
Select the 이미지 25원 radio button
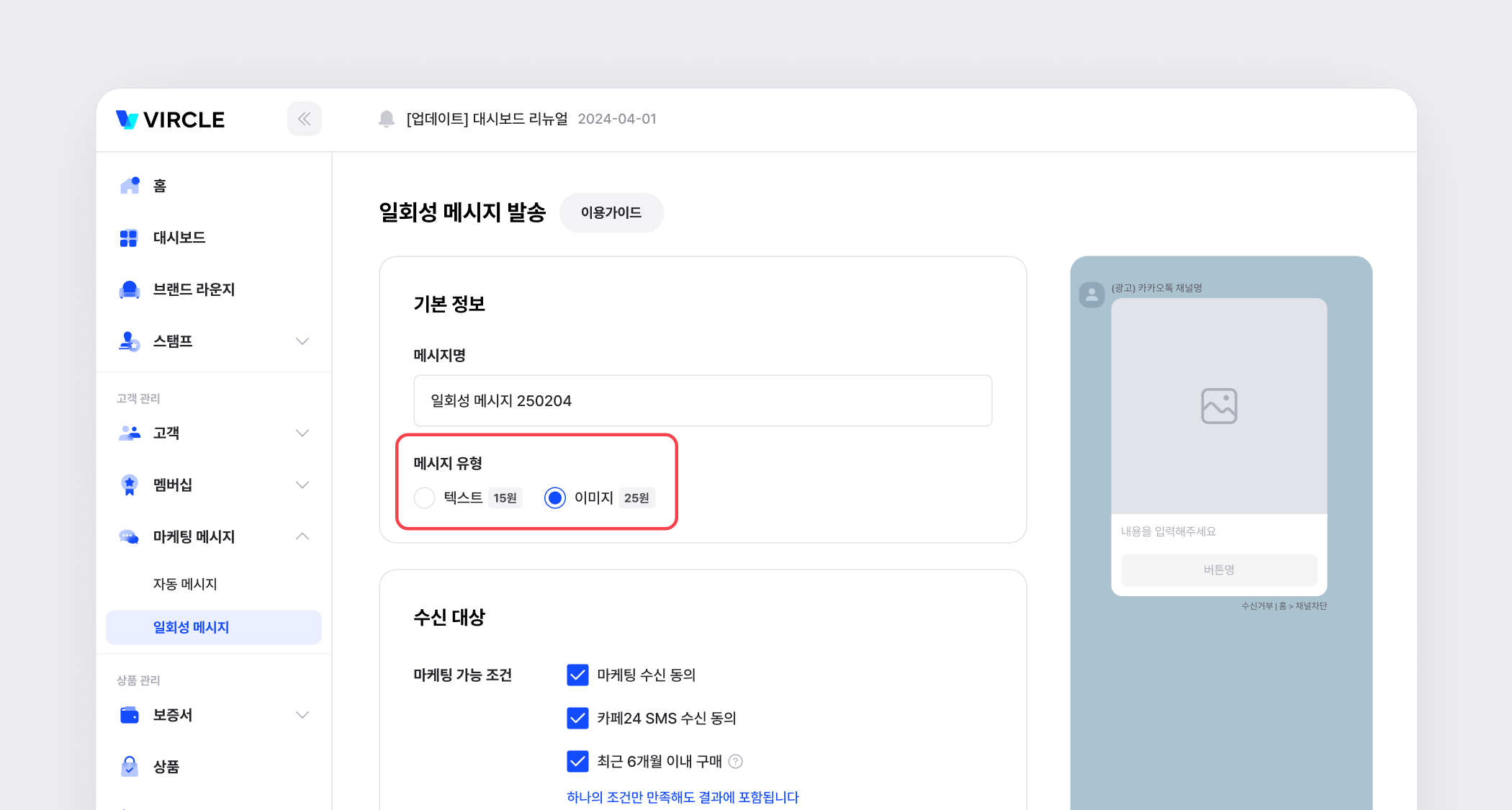[x=554, y=498]
